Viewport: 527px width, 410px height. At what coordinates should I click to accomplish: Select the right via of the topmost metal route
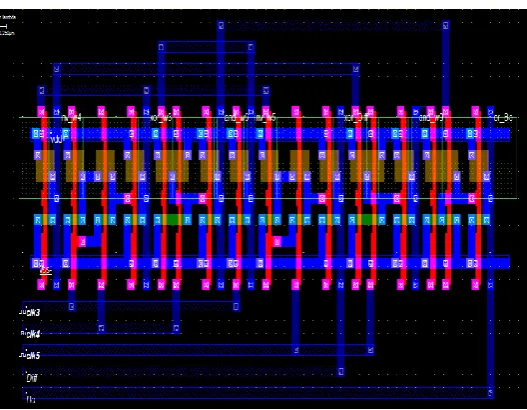[x=446, y=25]
